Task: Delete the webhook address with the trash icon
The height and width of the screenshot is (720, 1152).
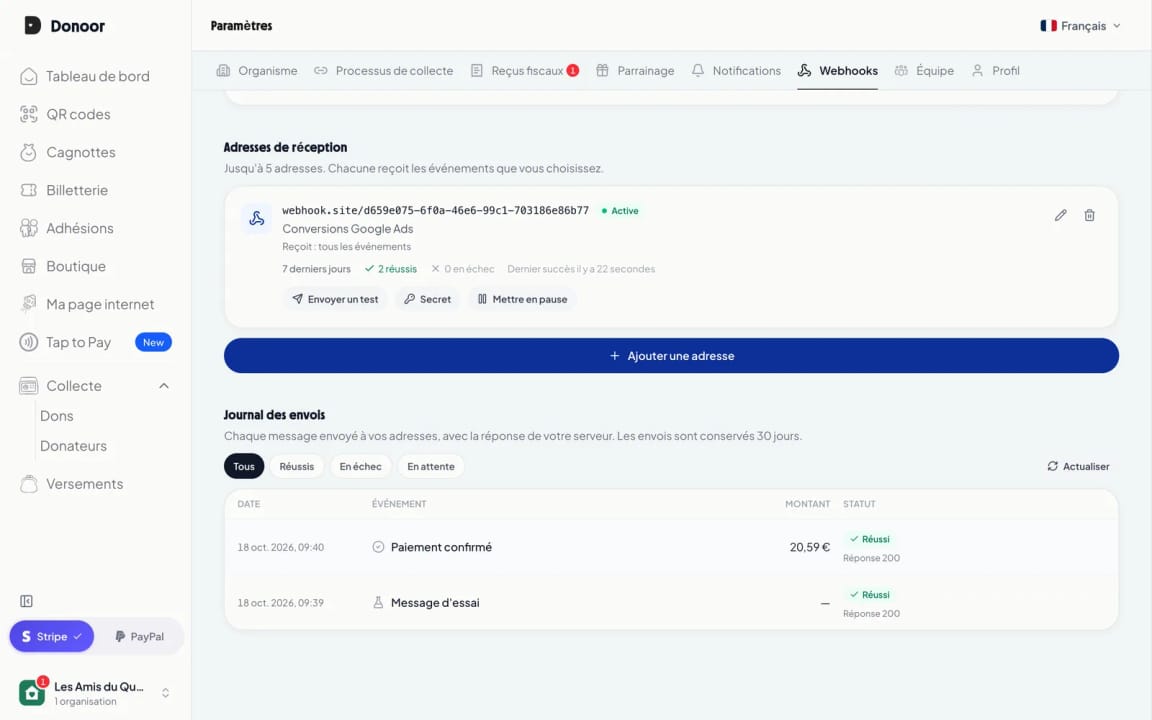Action: [x=1090, y=215]
